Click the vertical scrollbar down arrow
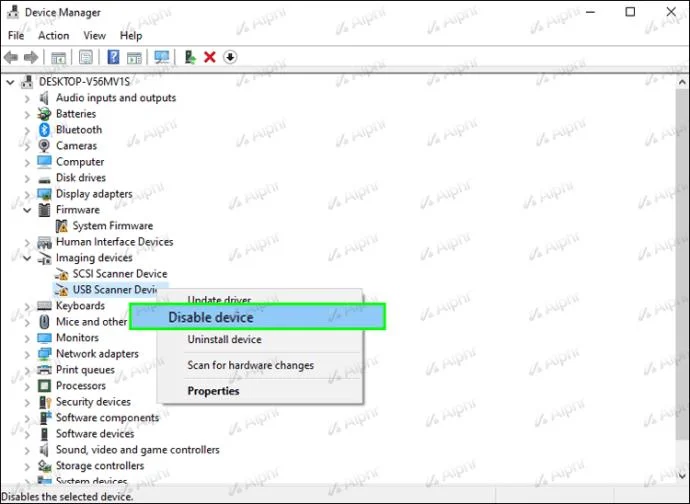Screen dimensions: 690x504 682,476
